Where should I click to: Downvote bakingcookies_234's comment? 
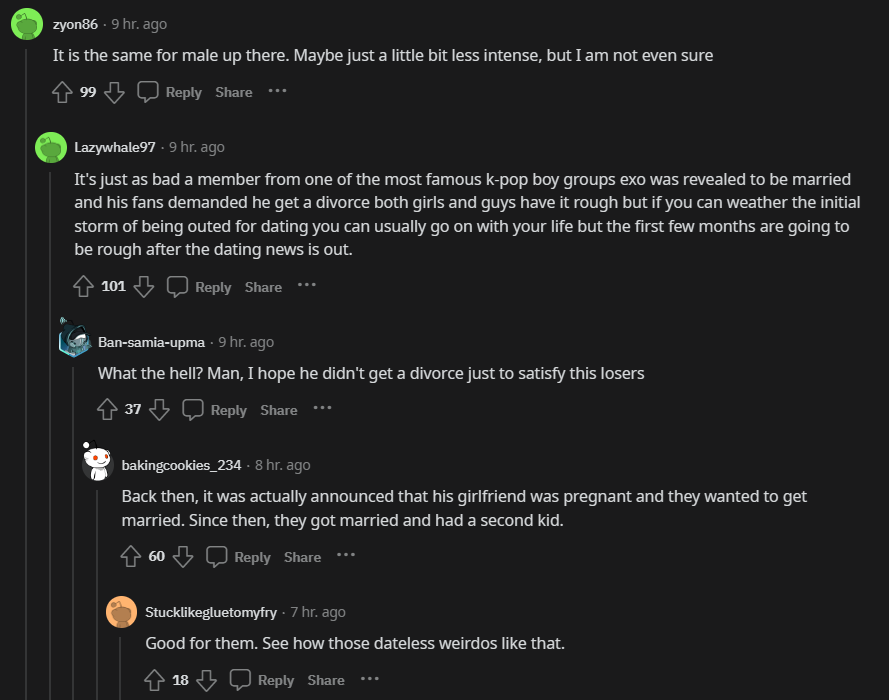[x=183, y=557]
